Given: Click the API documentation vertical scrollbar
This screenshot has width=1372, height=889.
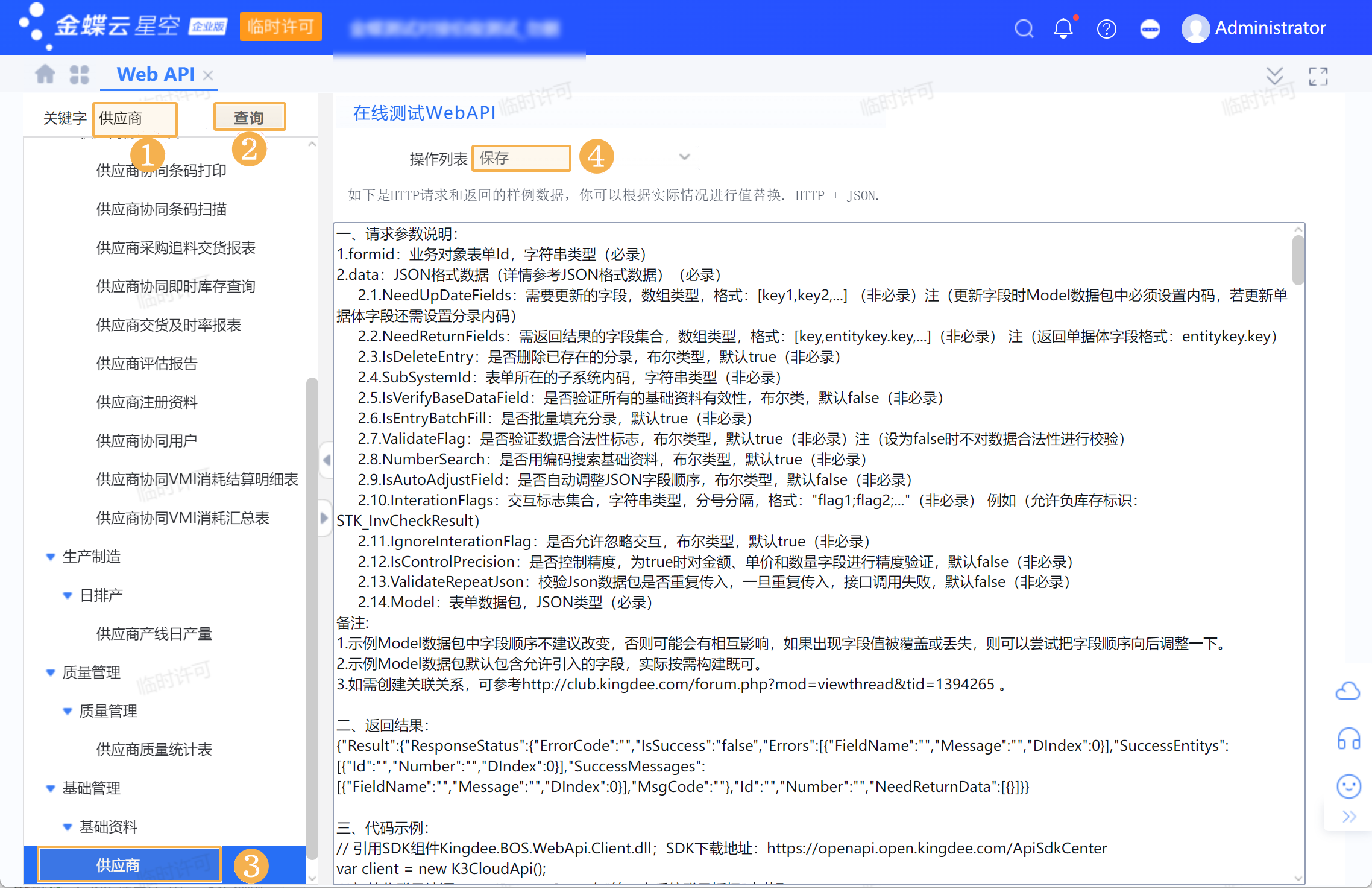Looking at the screenshot, I should 1298,261.
